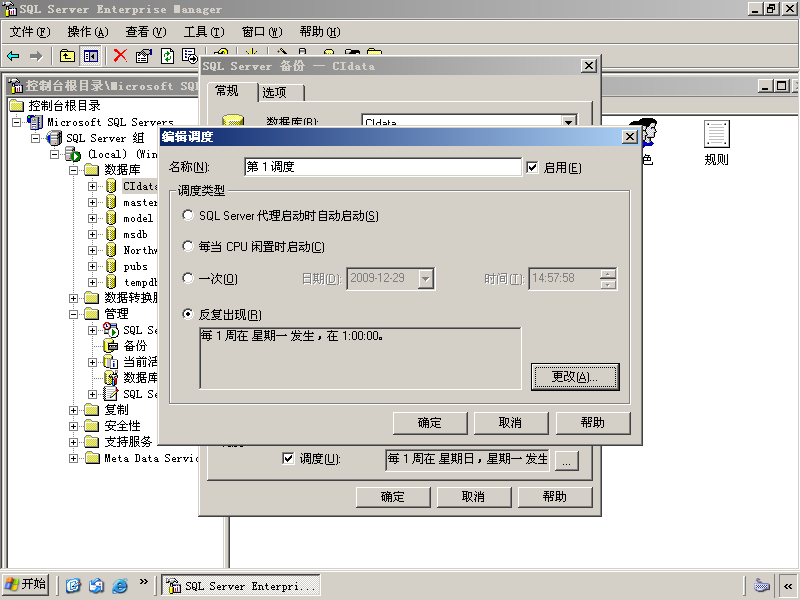Select the model database tree item
Viewport: 800px width, 600px height.
coord(138,218)
